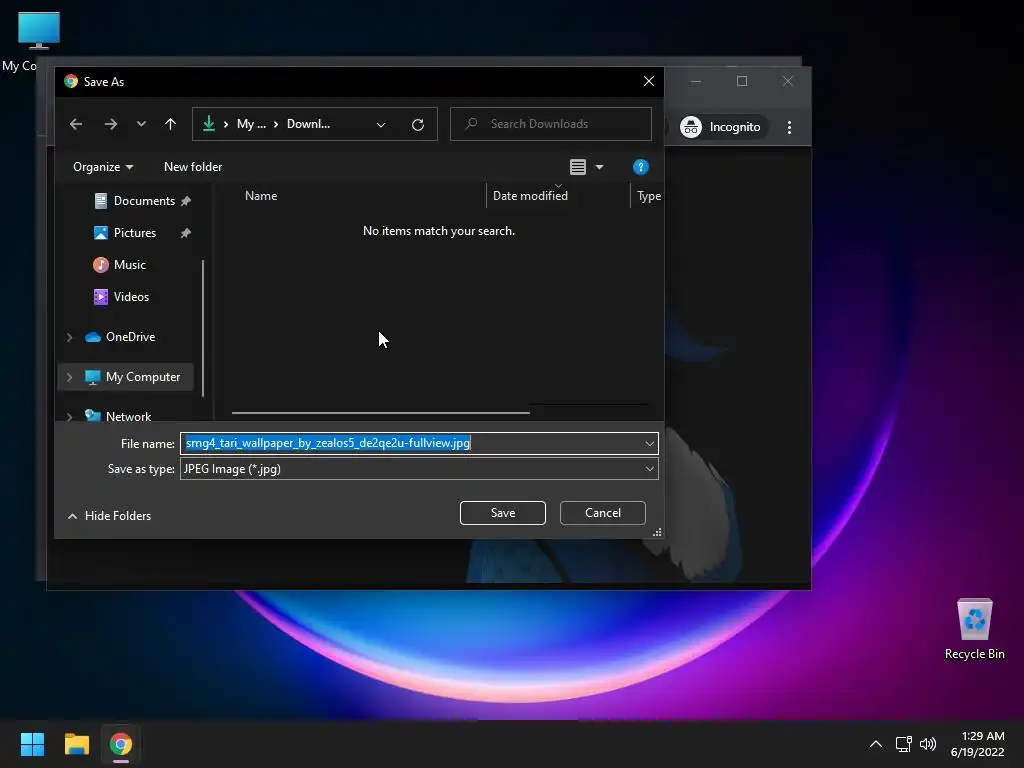Go back in Save As dialog
Screen dimensions: 1024x768
(76, 124)
